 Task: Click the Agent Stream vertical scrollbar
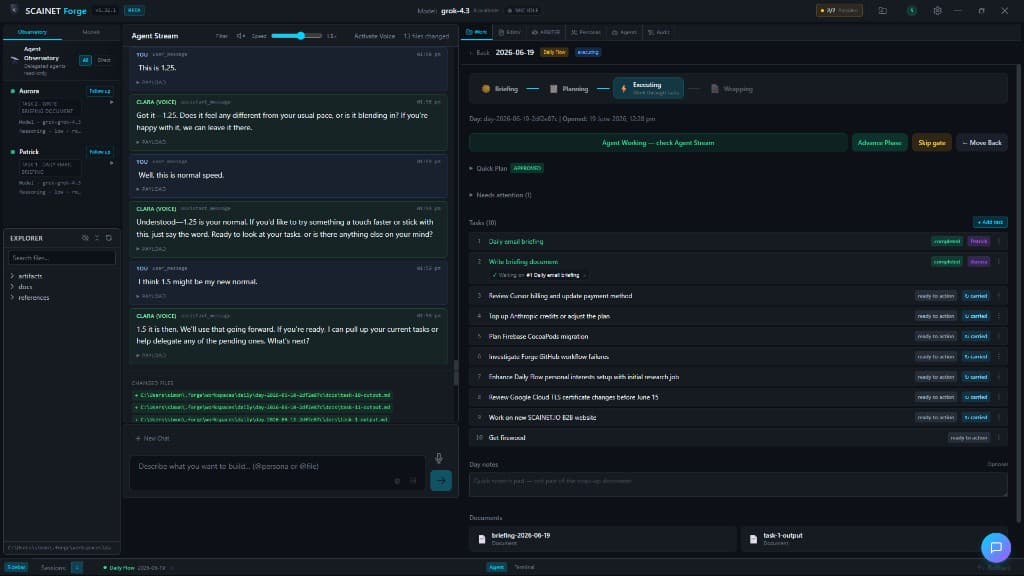(x=456, y=373)
